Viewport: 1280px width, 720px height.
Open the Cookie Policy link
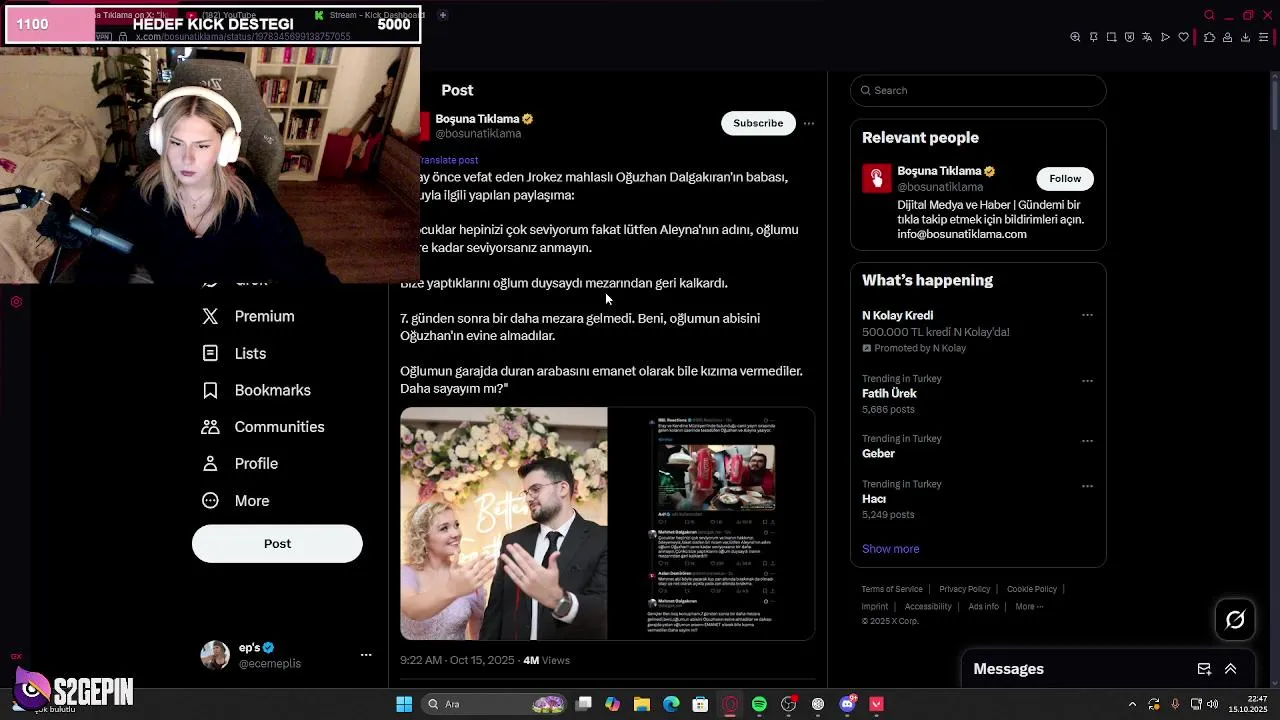click(x=1032, y=589)
